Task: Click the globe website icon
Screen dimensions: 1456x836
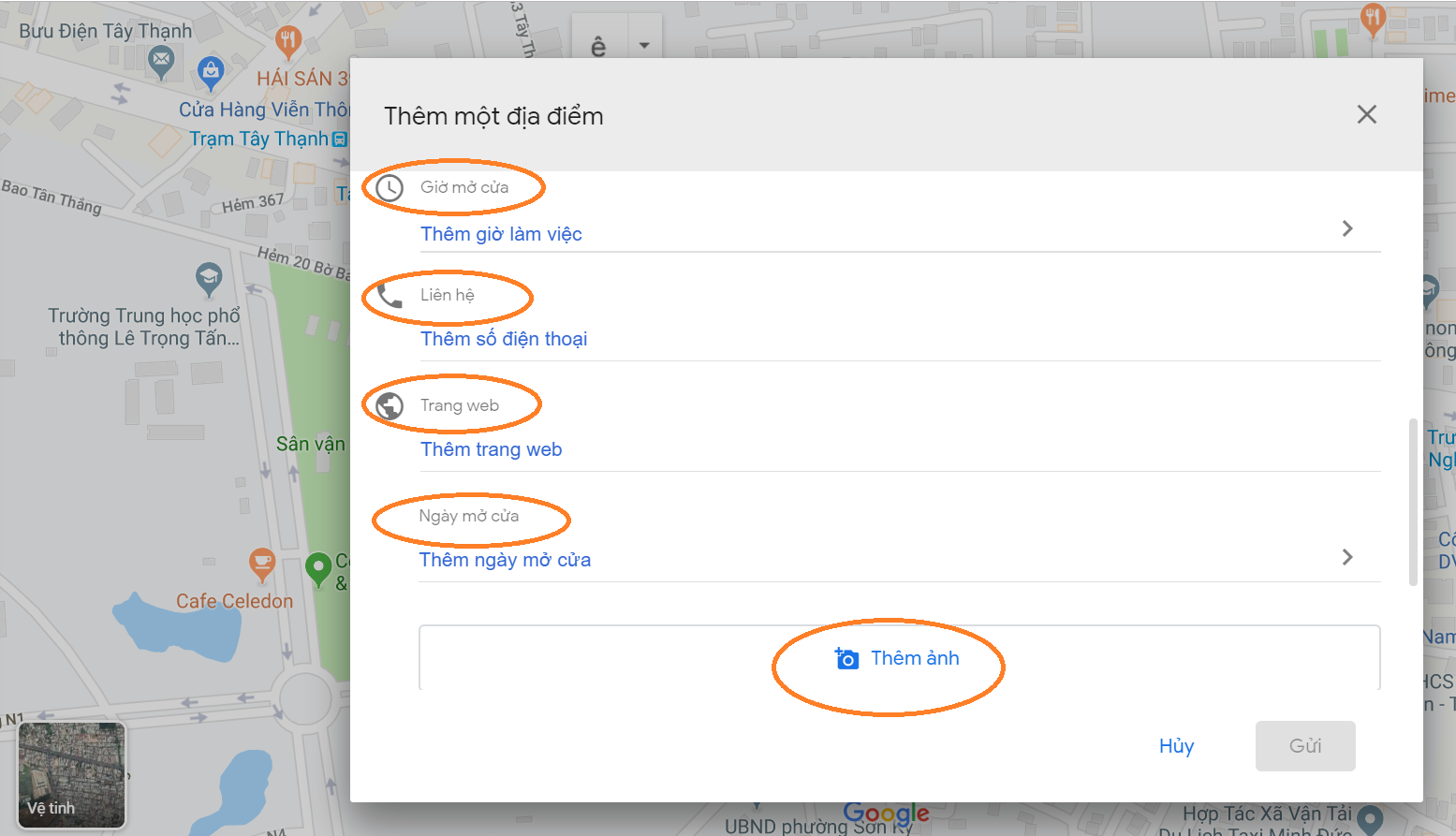Action: [390, 406]
